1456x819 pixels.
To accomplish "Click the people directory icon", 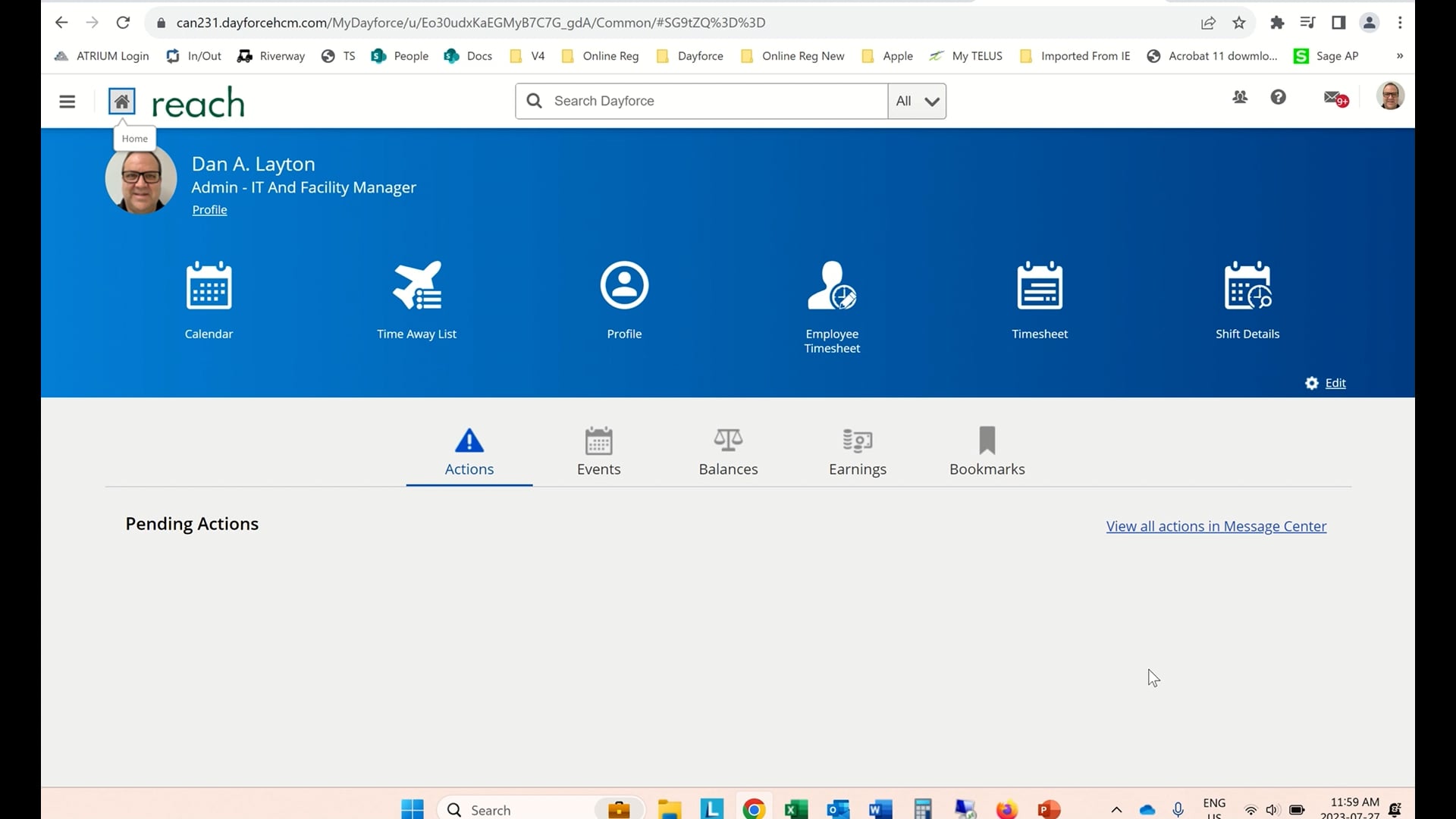I will point(1240,98).
